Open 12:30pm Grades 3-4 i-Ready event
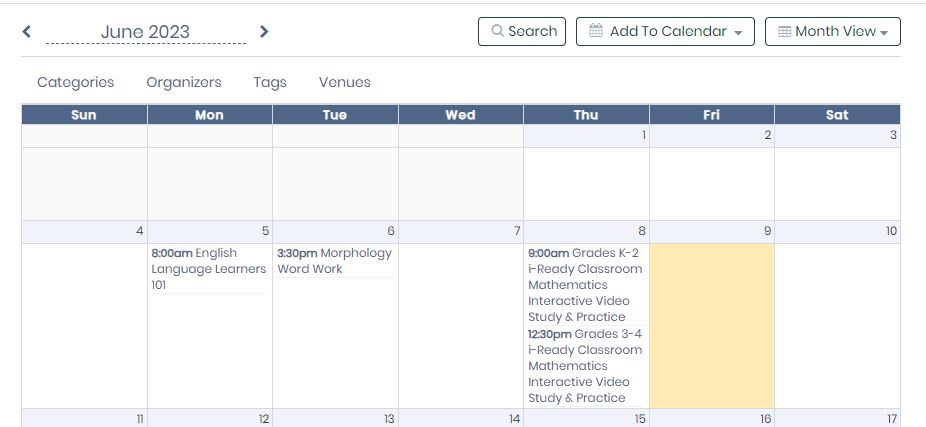The width and height of the screenshot is (926, 427). (x=585, y=366)
